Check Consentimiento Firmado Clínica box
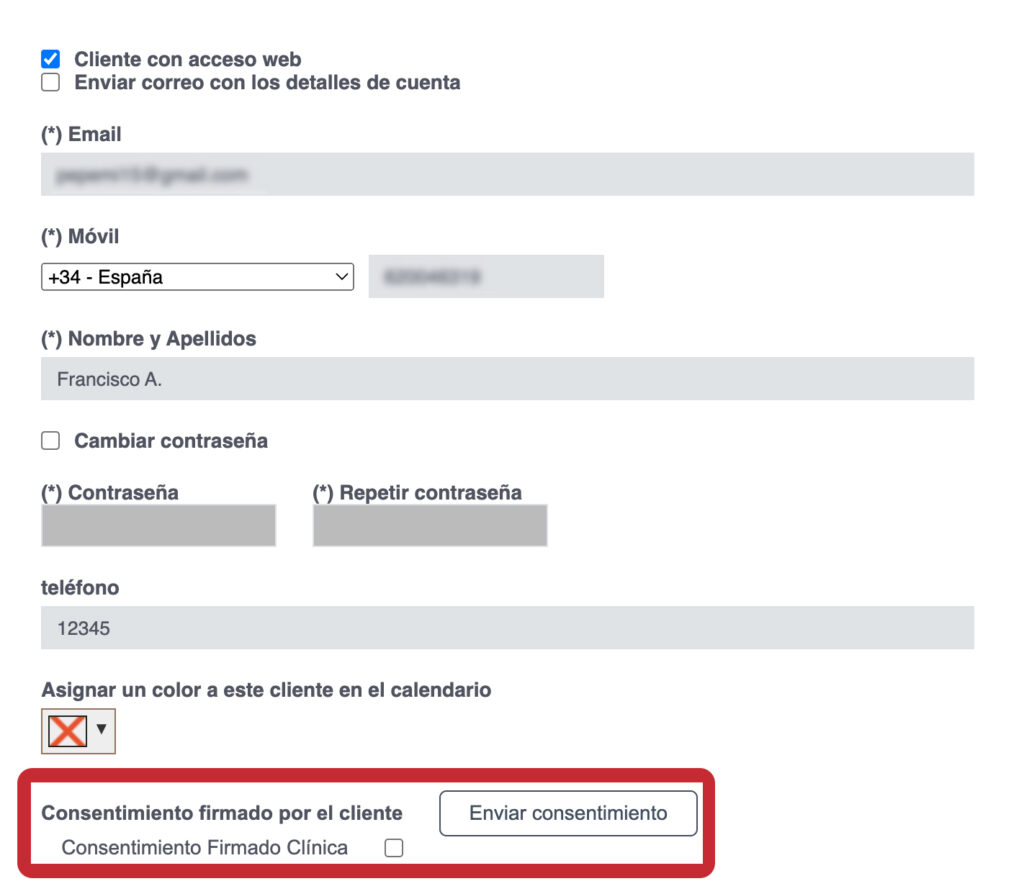The image size is (1024, 894). pos(394,848)
